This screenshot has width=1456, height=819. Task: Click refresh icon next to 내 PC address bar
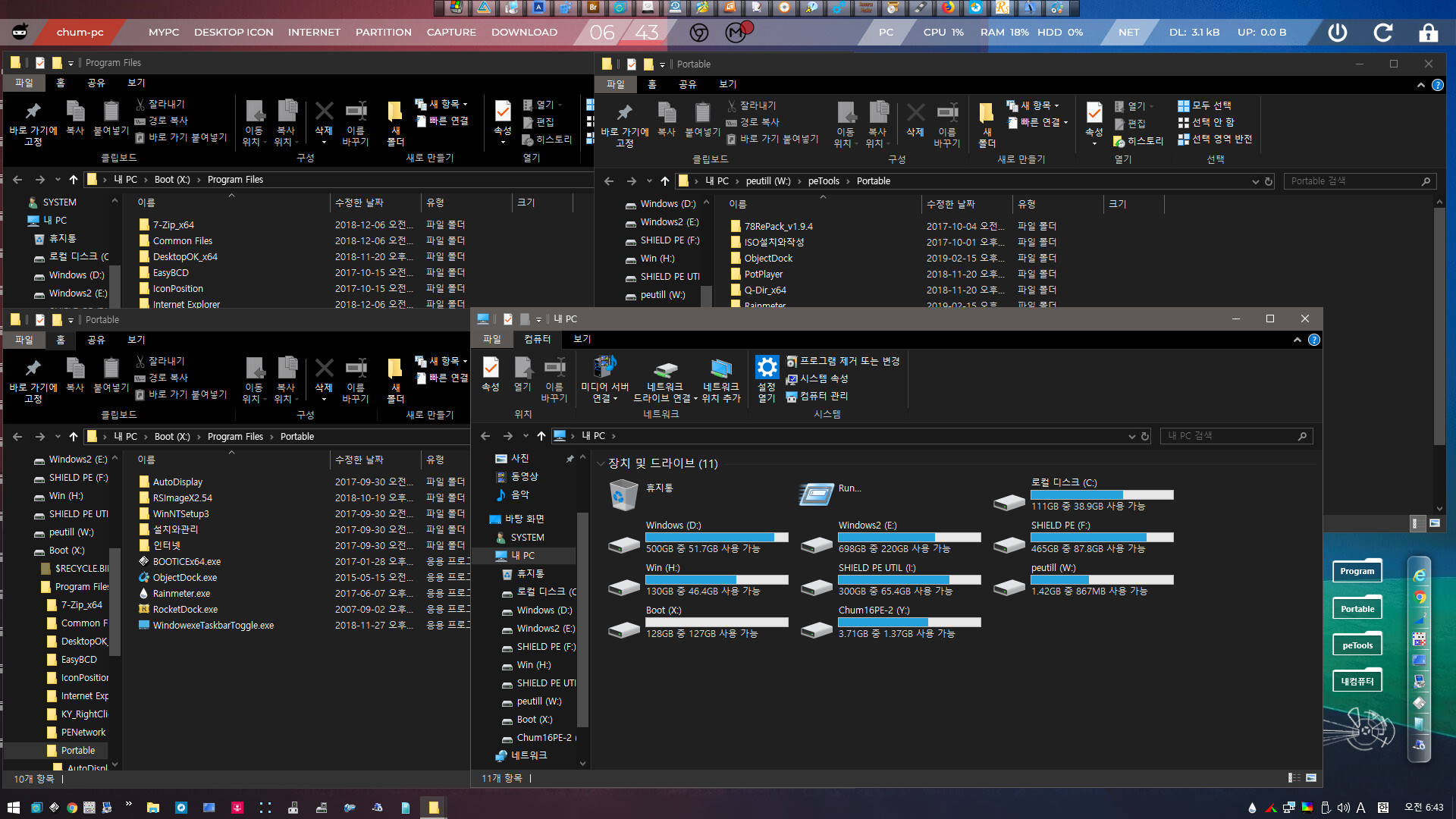pos(1145,436)
